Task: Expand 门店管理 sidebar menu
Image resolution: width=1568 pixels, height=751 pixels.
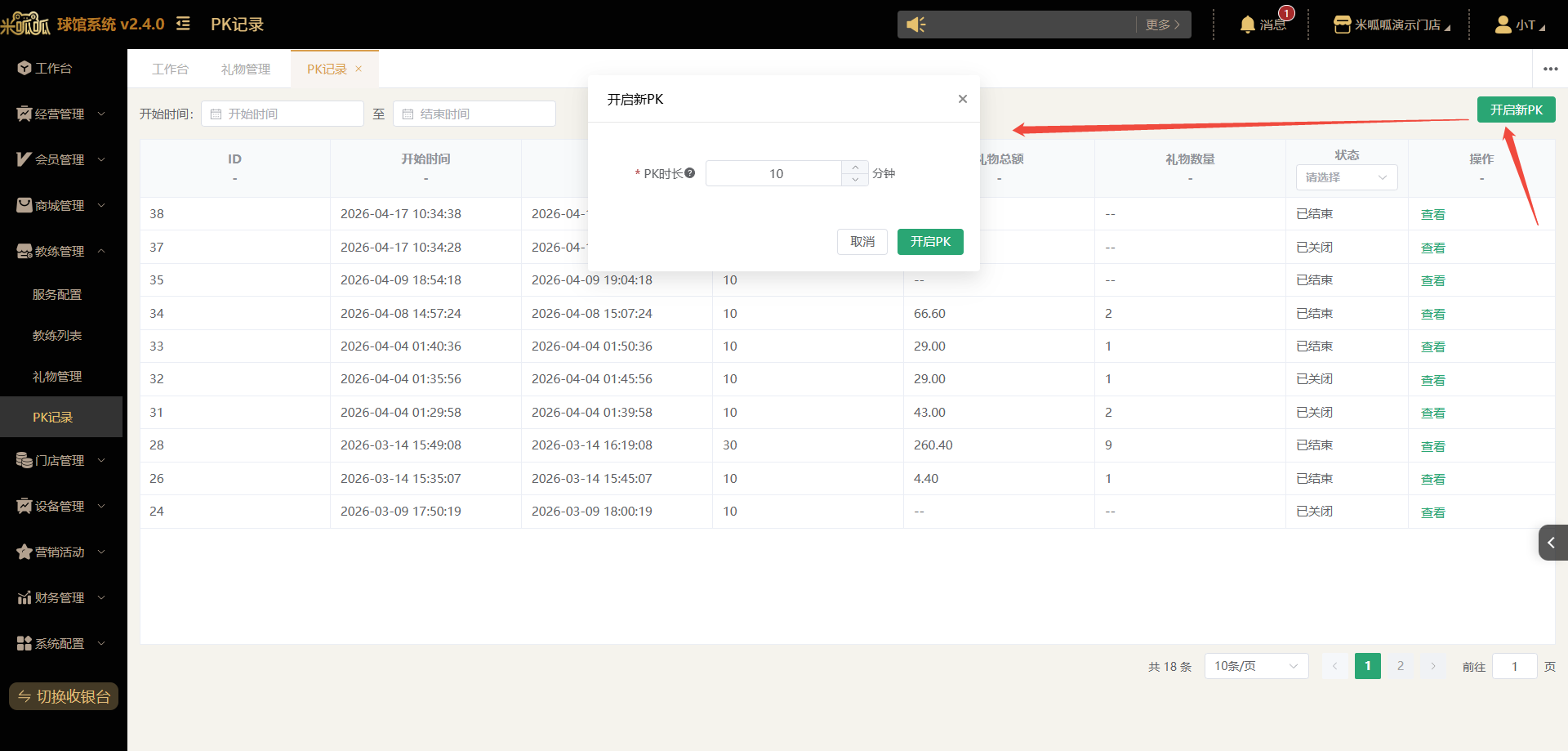Action: (x=61, y=460)
